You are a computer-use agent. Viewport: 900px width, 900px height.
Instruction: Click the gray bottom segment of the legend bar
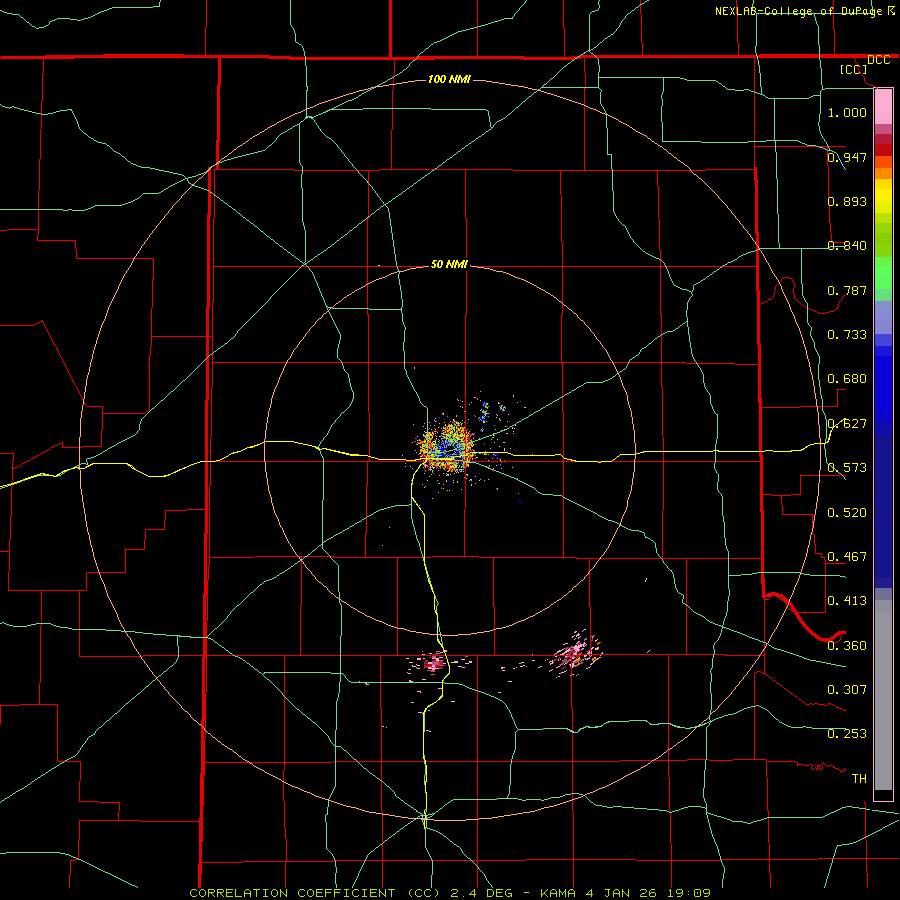tap(883, 695)
